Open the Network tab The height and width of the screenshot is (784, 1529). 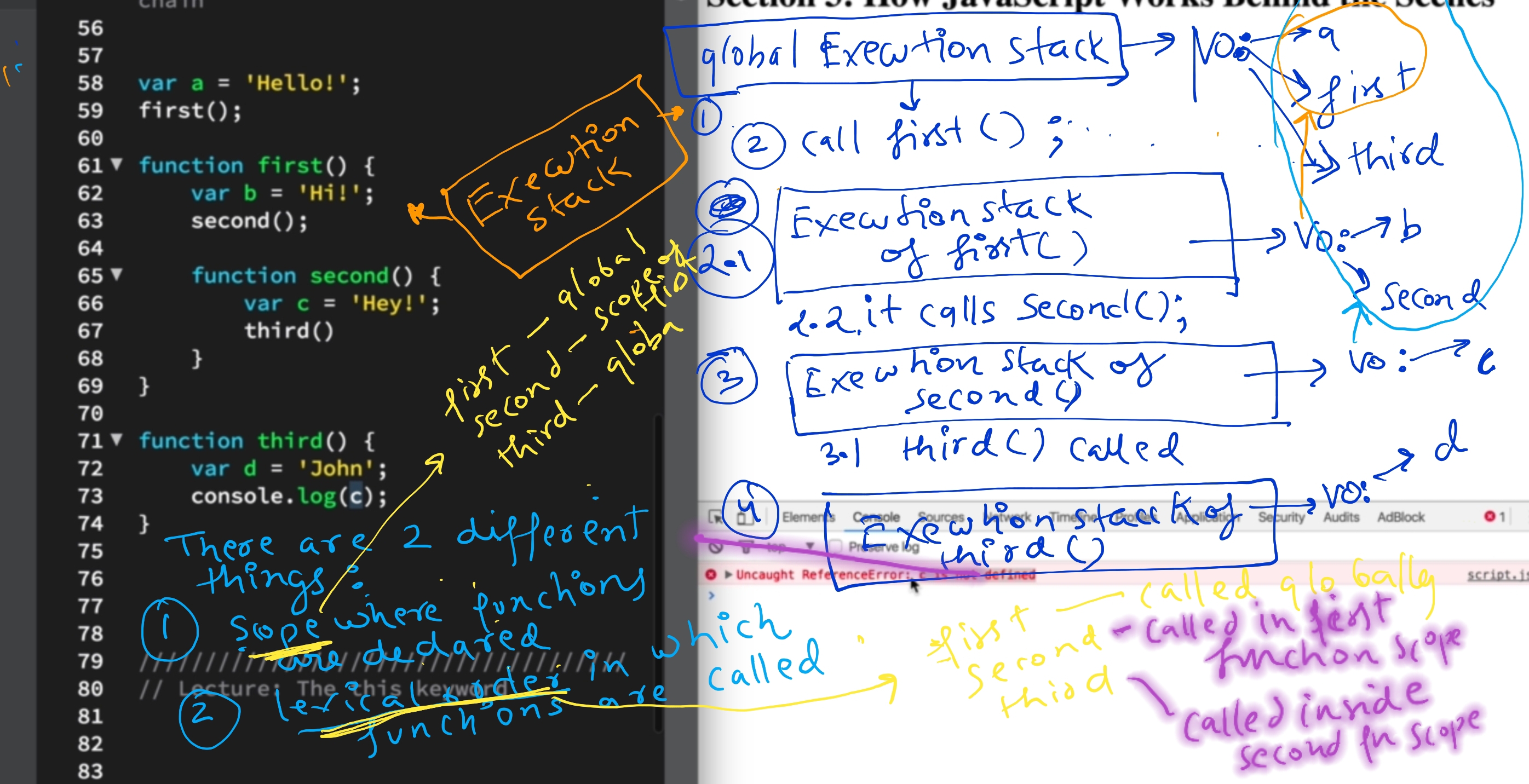(1008, 517)
